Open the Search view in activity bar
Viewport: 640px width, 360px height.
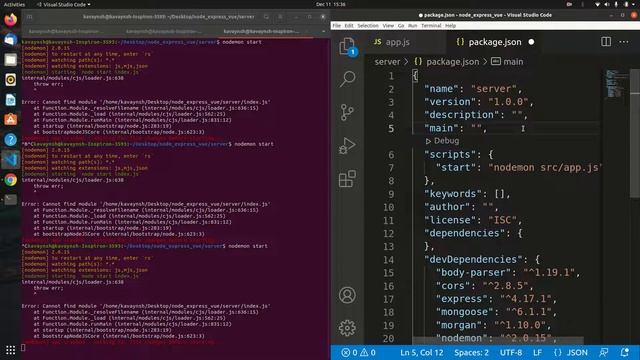click(347, 79)
